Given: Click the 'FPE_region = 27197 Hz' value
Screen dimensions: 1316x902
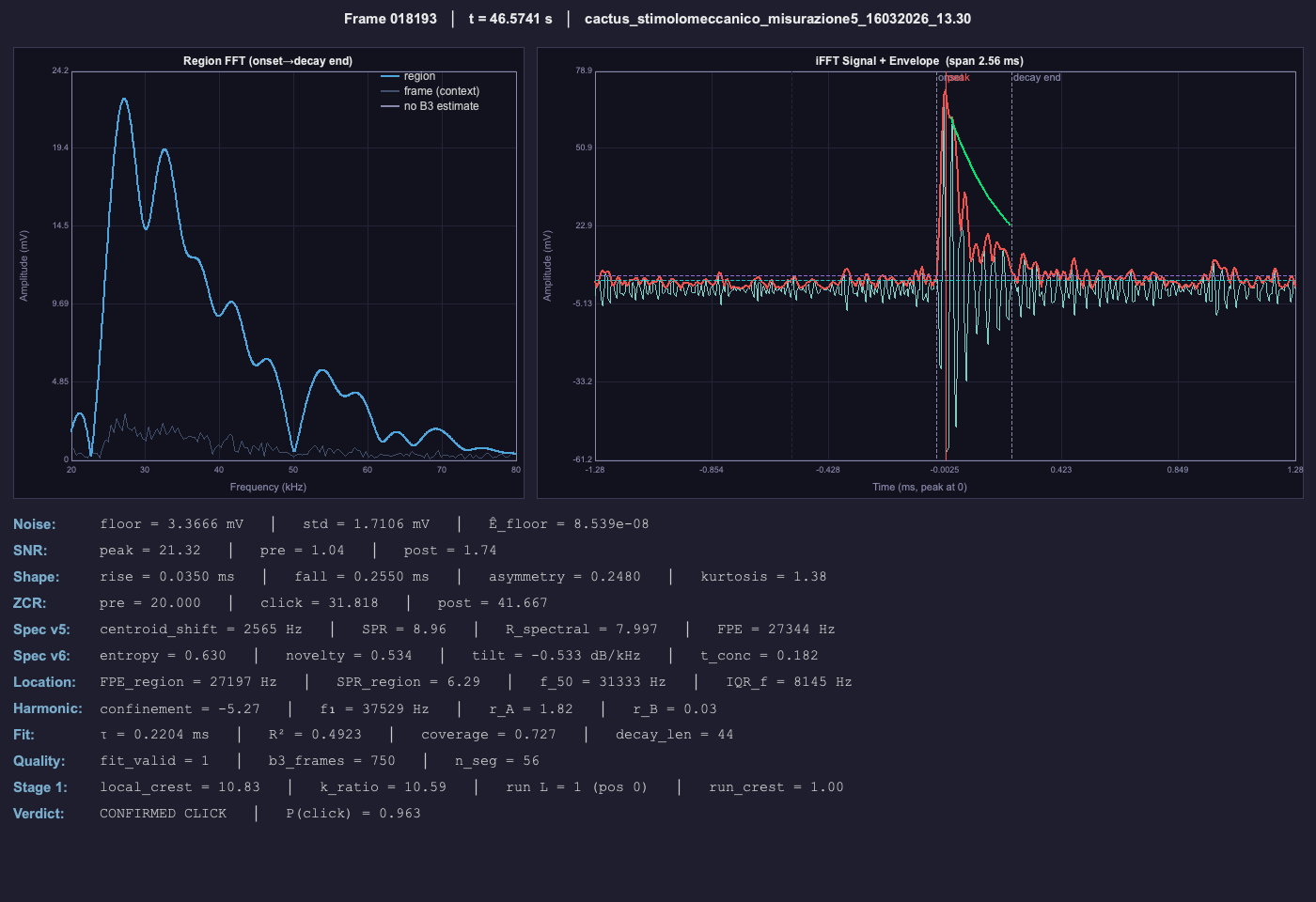Looking at the screenshot, I should pos(189,682).
